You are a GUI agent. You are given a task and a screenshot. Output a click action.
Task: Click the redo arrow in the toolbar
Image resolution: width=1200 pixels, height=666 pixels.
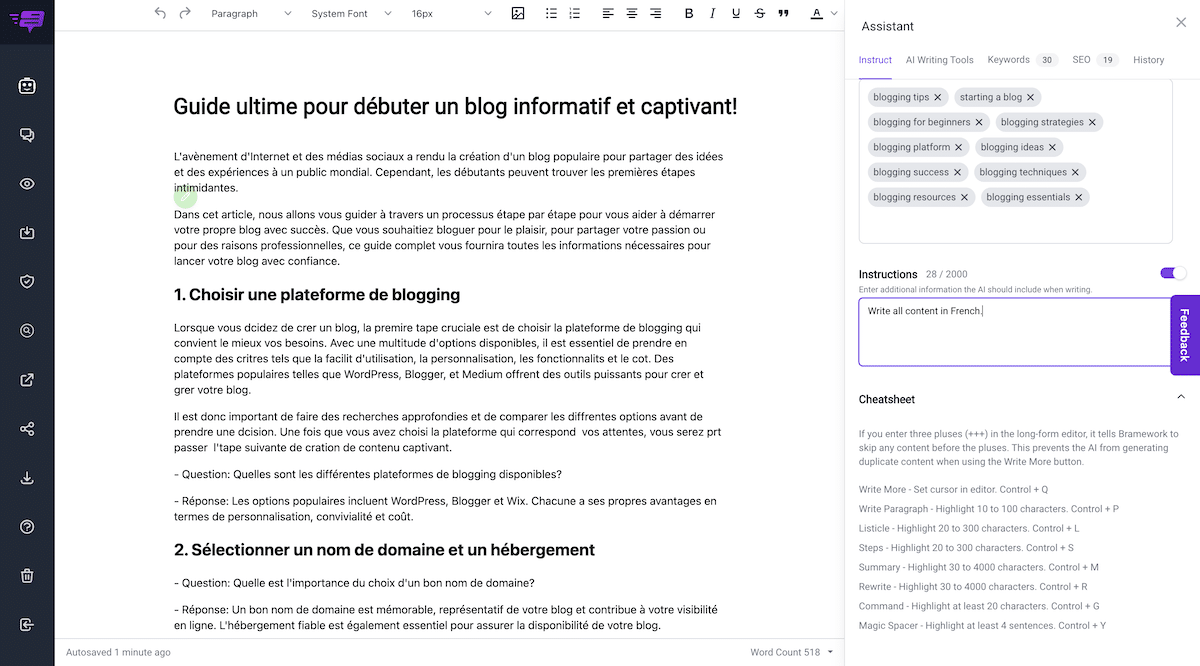(184, 14)
